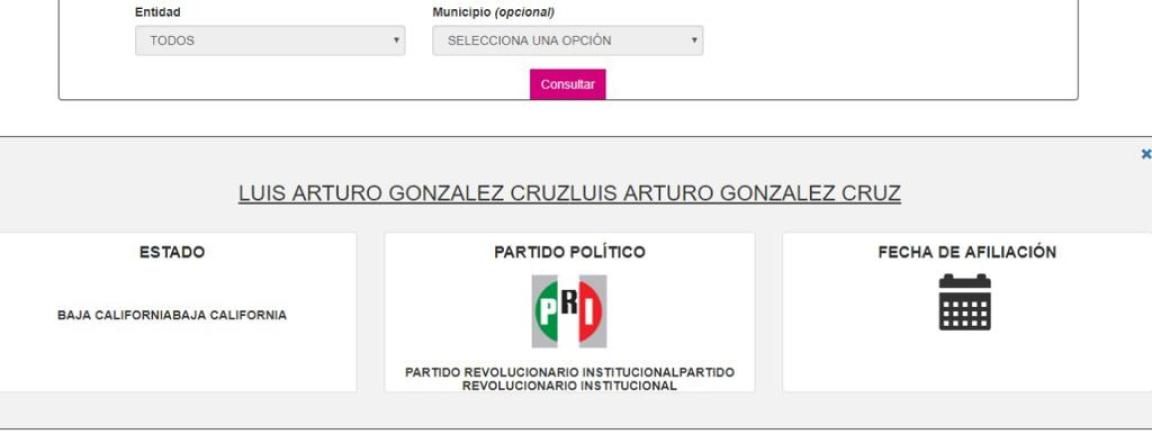This screenshot has height=443, width=1152.
Task: Open the Municipio SELECCIONA UNA OPCIÓN dropdown
Action: click(x=567, y=40)
